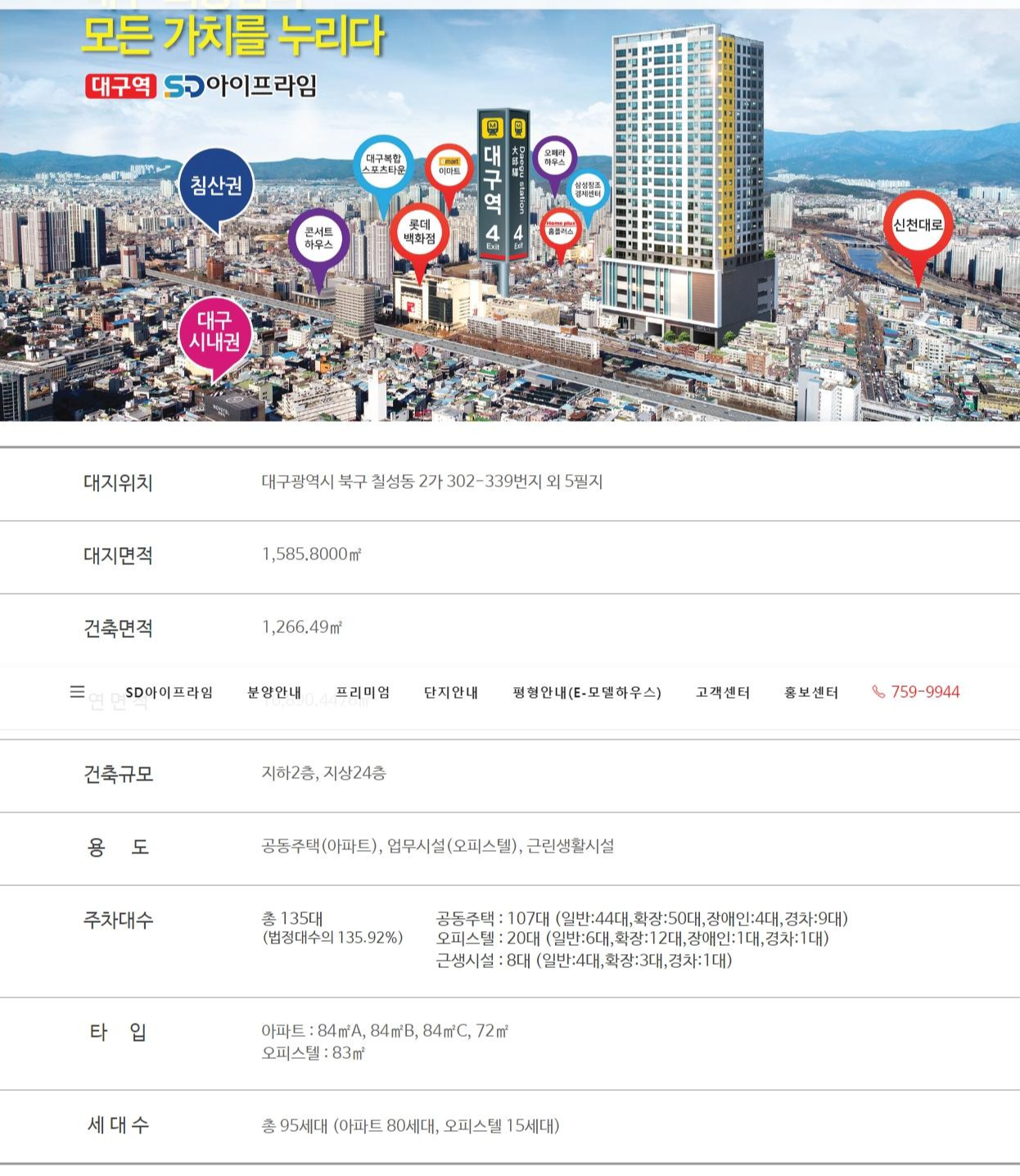Go to the 단지안내 menu

(451, 693)
